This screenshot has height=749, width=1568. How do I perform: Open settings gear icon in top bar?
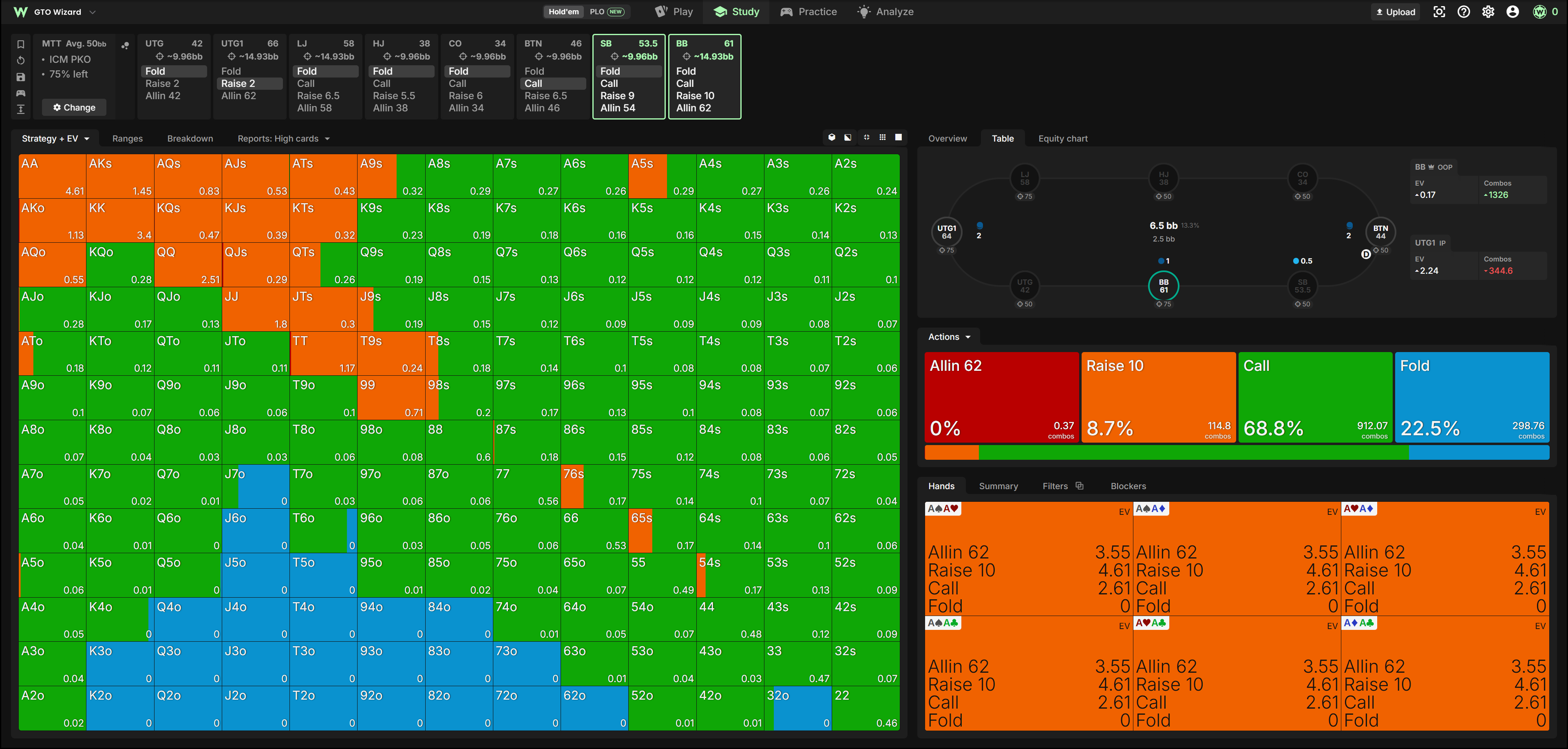click(x=1488, y=11)
